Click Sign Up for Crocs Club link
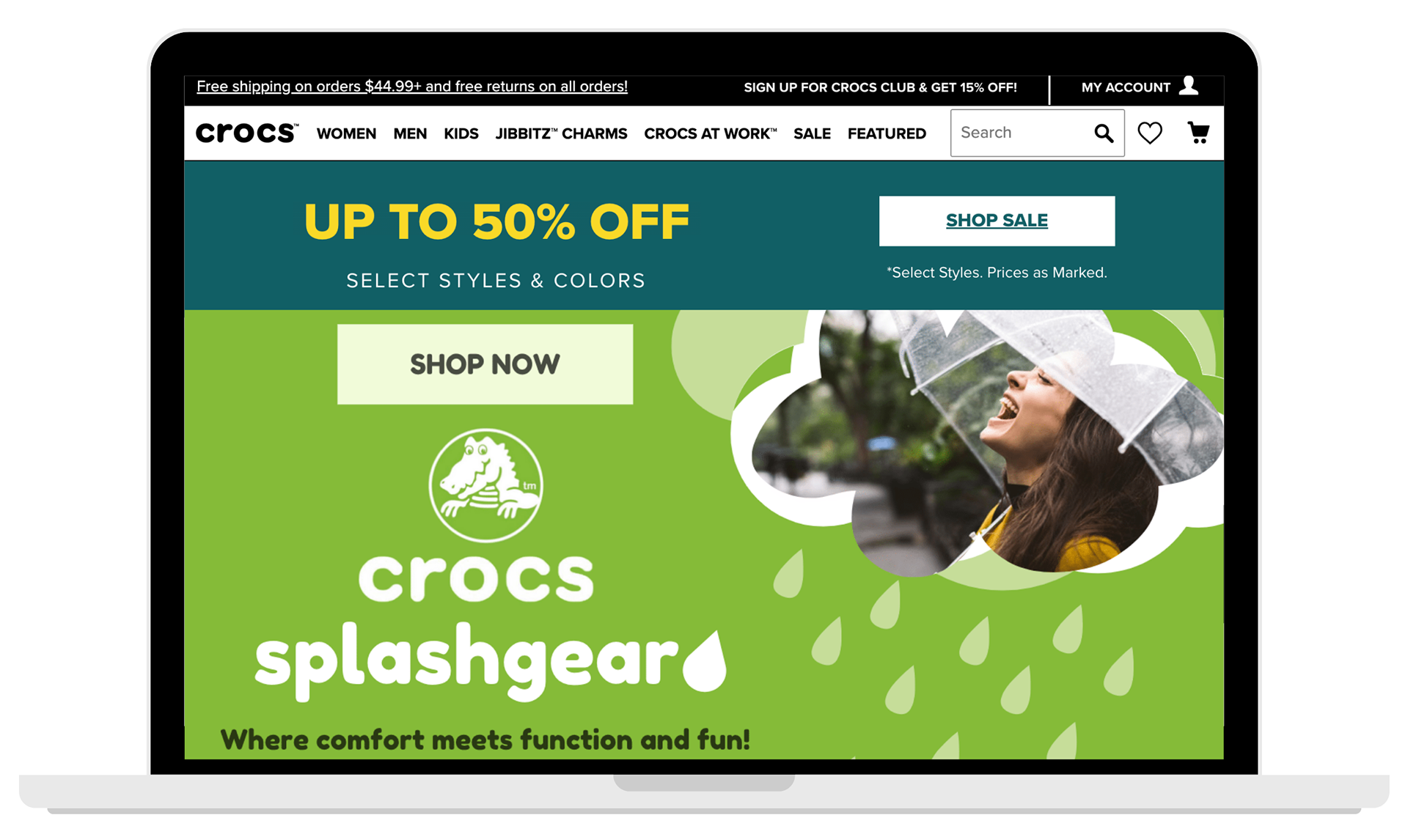1408x840 pixels. pyautogui.click(x=880, y=87)
